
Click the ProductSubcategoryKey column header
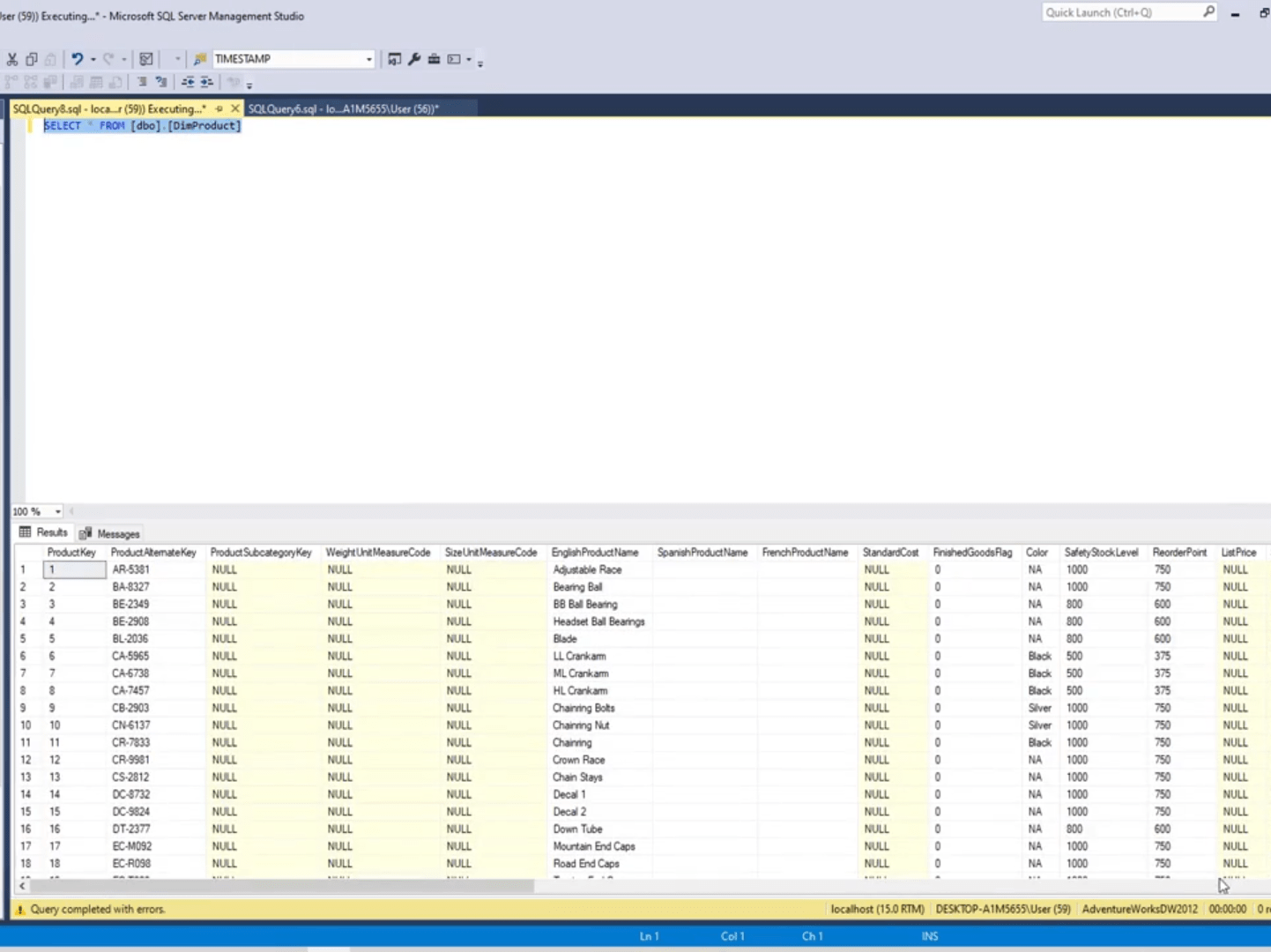click(x=261, y=553)
